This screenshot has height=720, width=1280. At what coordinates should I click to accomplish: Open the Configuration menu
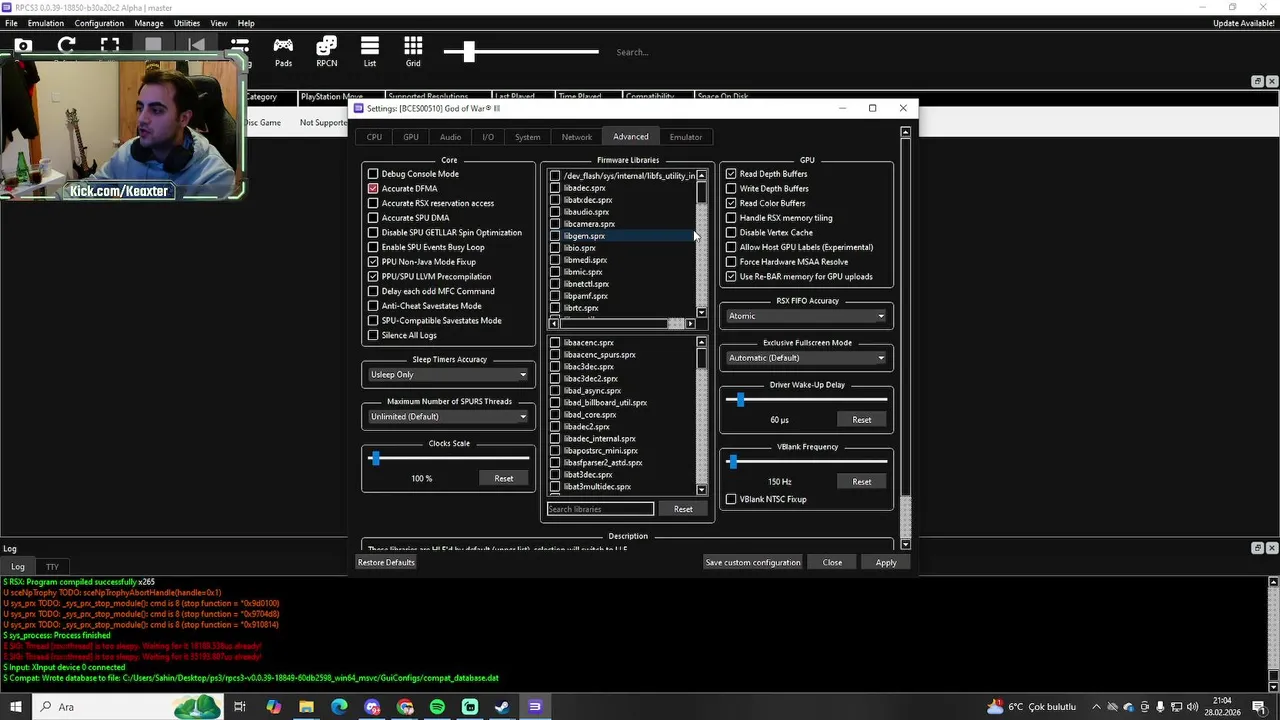point(99,23)
